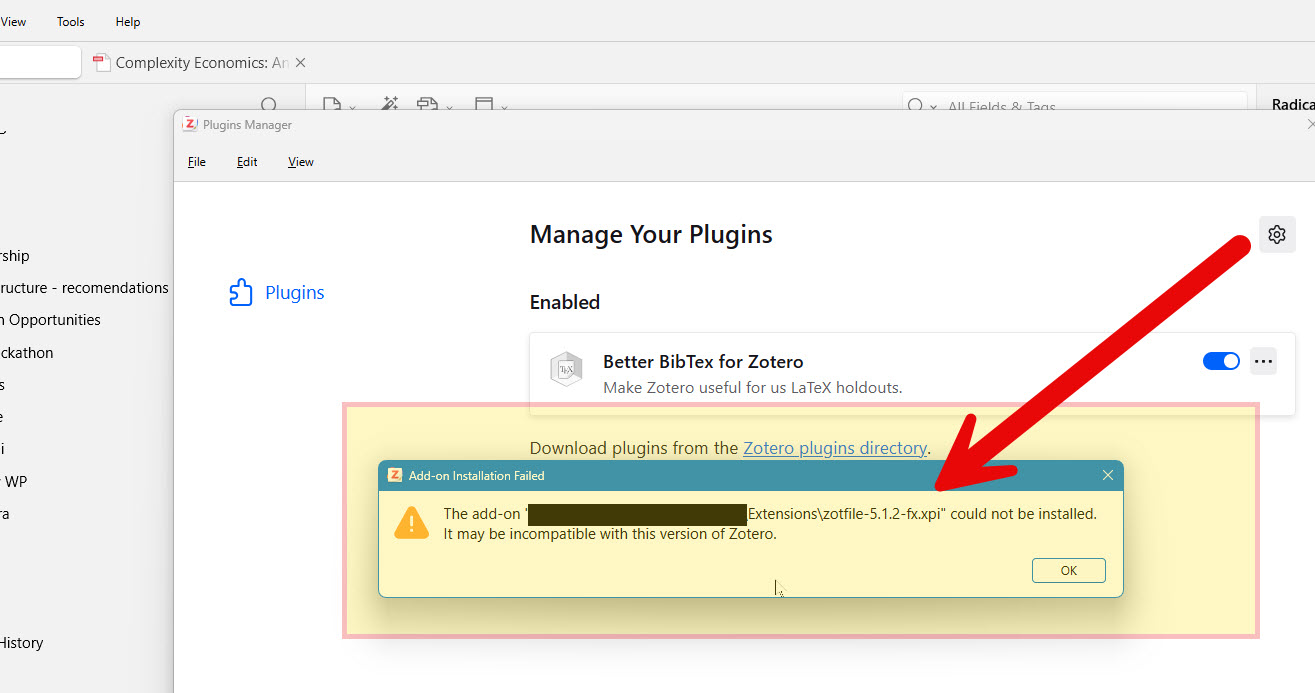Screen dimensions: 1315x693
Task: Open the View menu in Zotero main window
Action: (13, 21)
